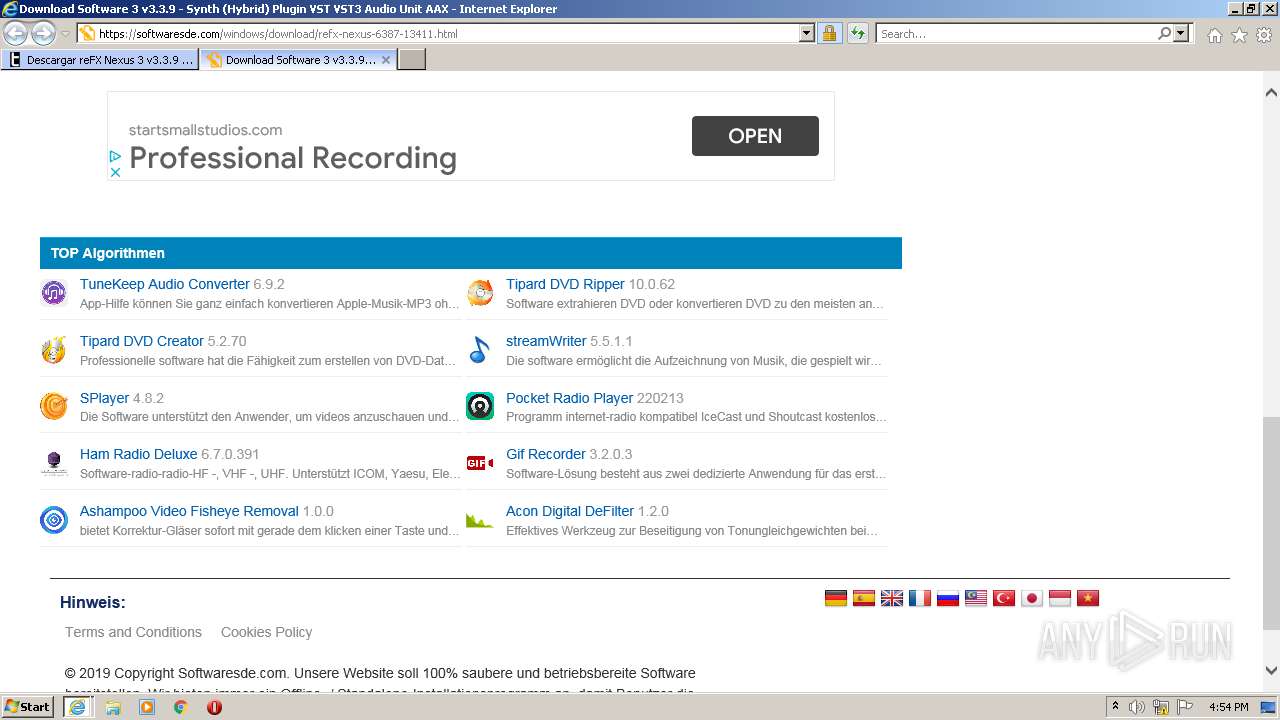Open the Acon Digital DeFilter link
The width and height of the screenshot is (1280, 720).
[x=570, y=511]
